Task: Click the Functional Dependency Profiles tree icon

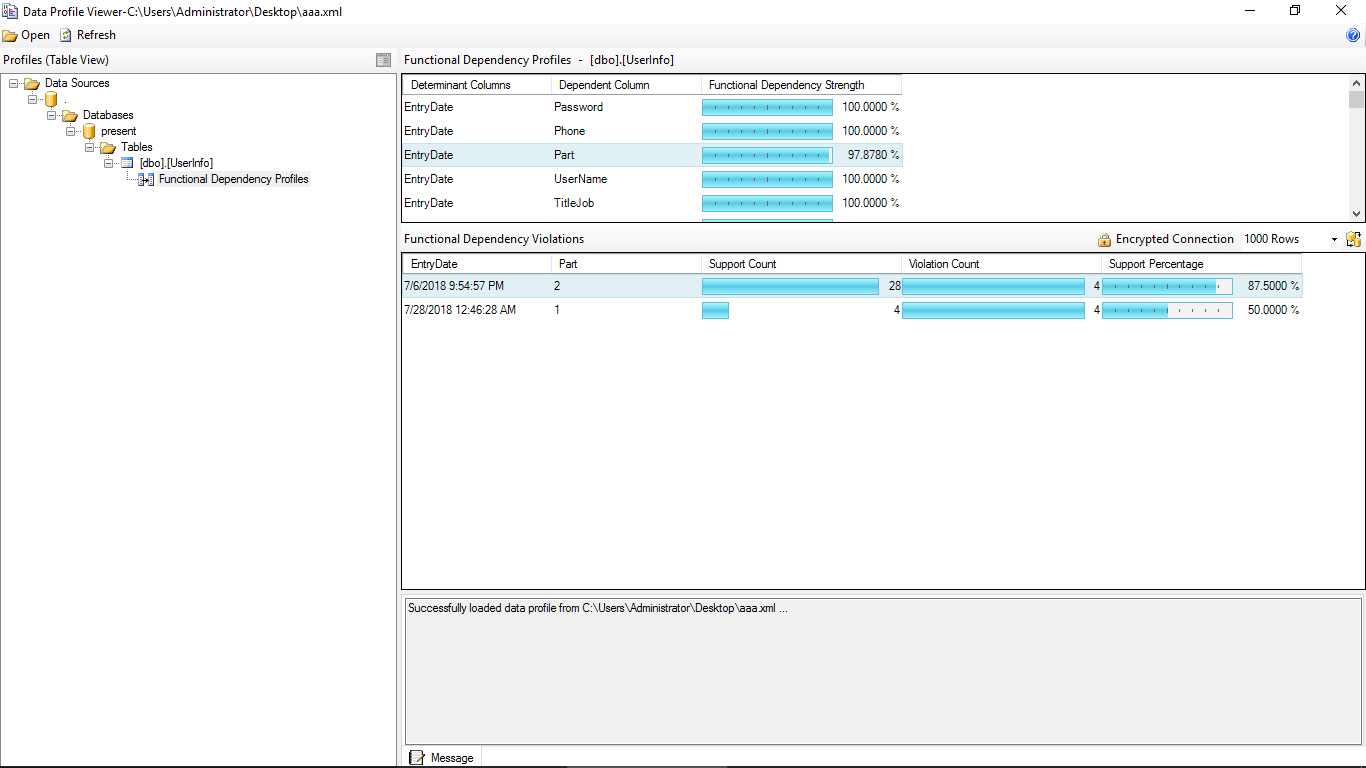Action: click(146, 179)
